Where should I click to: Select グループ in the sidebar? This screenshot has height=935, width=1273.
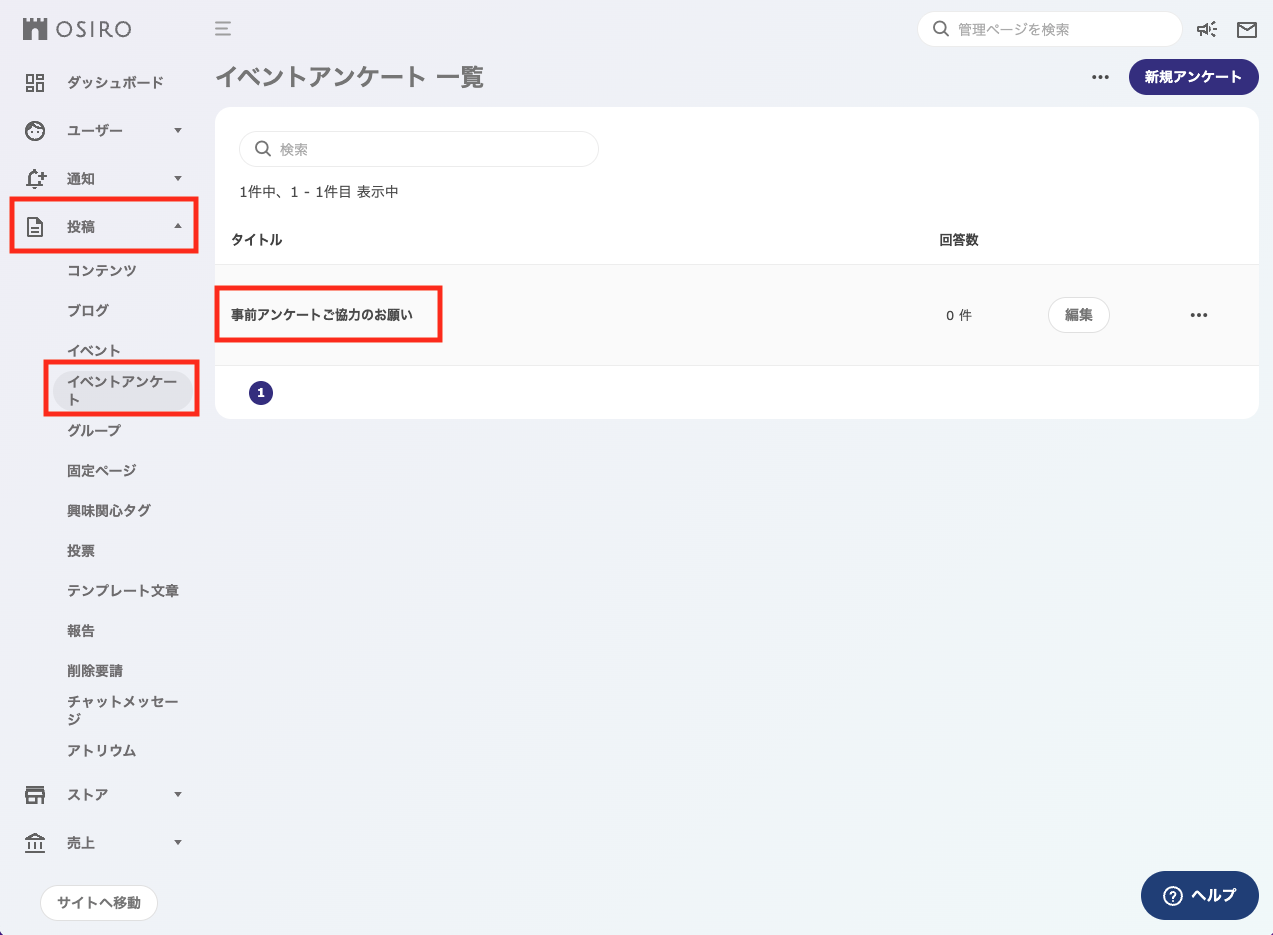point(94,430)
